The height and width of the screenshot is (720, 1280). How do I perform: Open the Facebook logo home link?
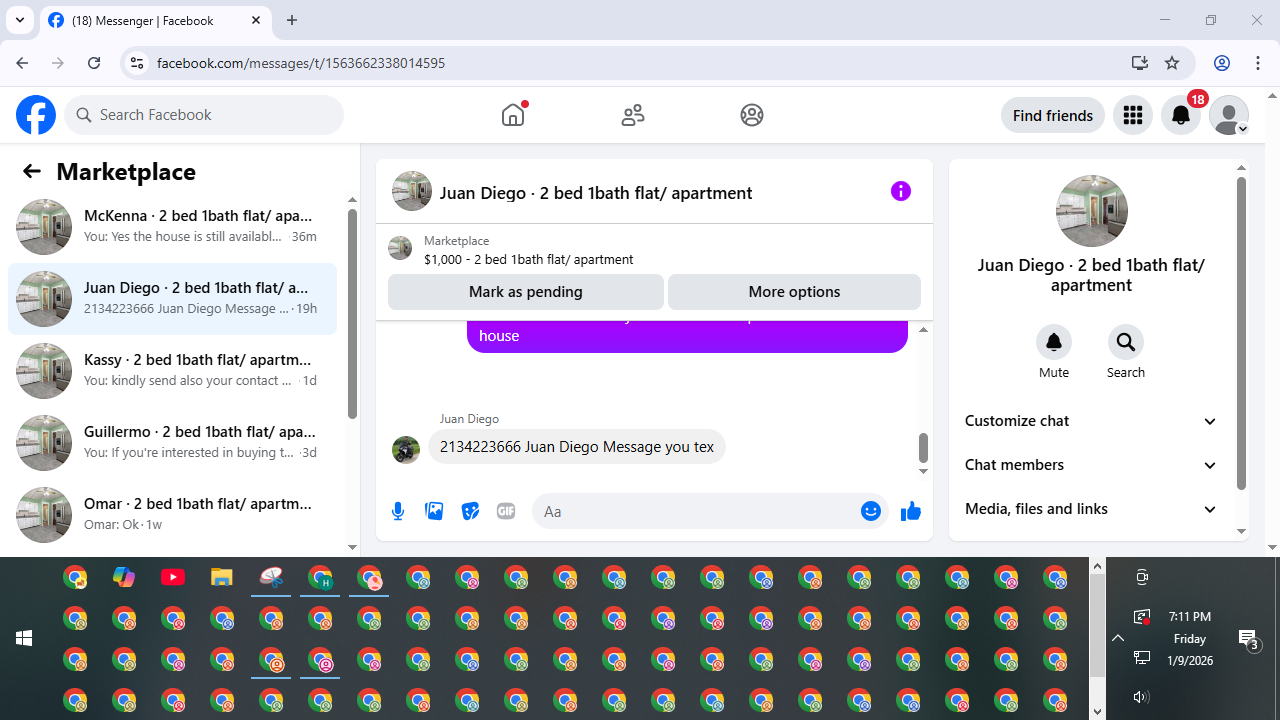36,115
